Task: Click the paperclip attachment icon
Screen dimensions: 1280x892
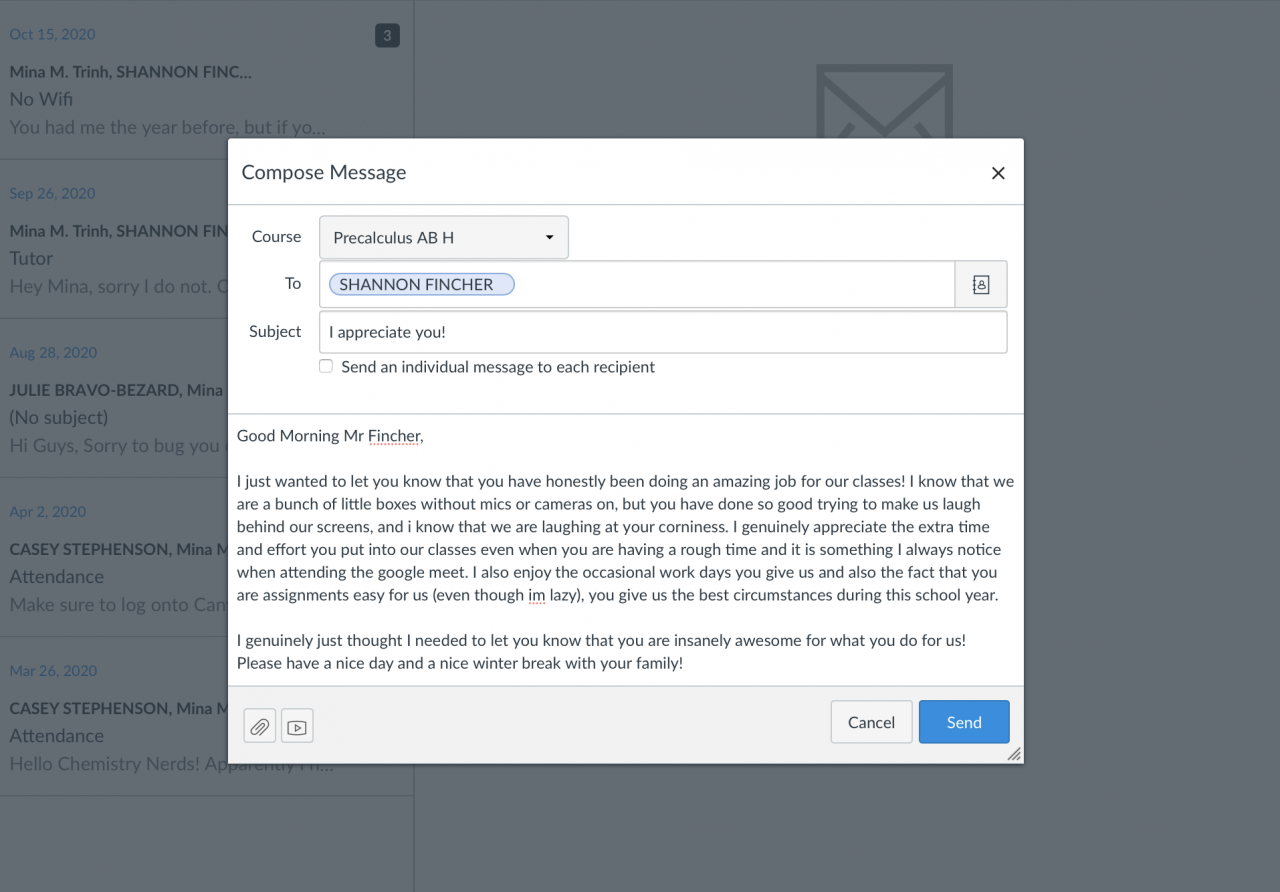Action: (x=260, y=726)
